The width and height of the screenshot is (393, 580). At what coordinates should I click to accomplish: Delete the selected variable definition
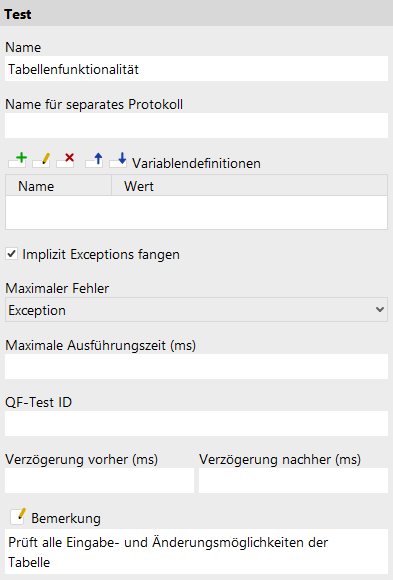pos(65,160)
